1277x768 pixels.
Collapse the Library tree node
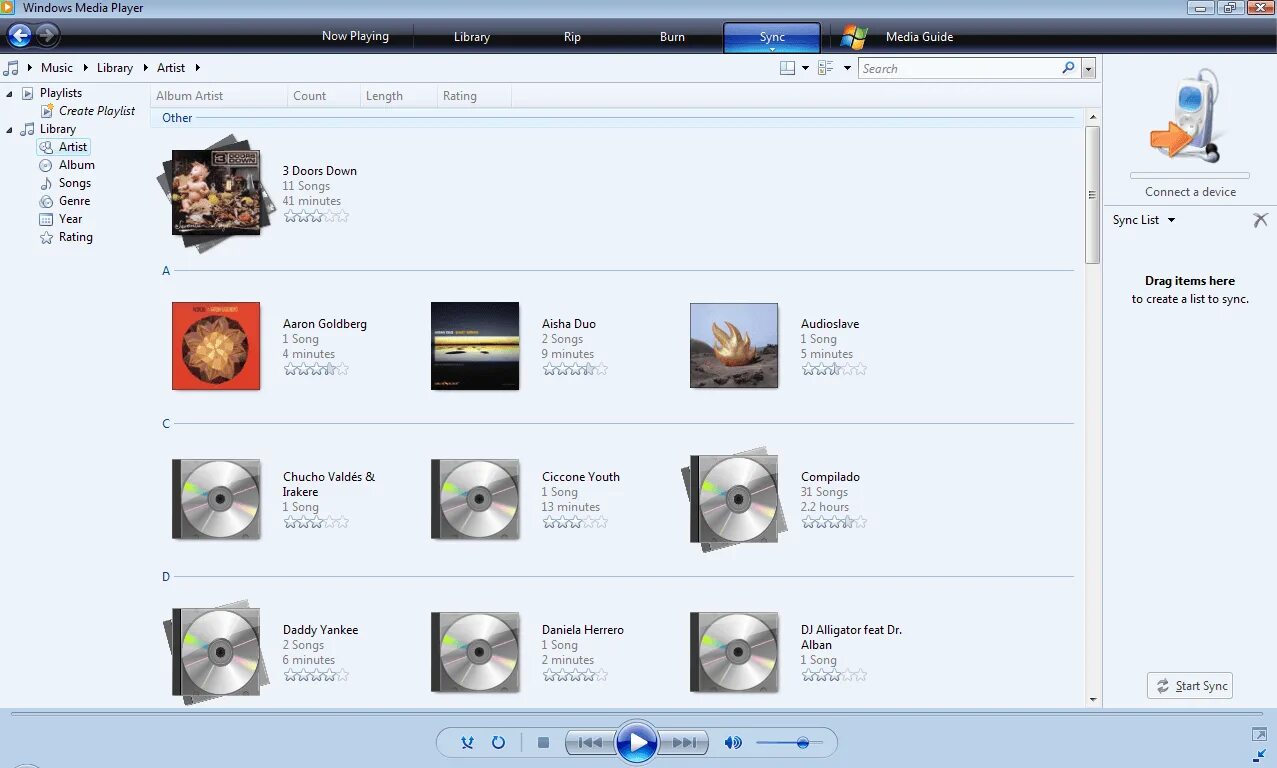click(x=10, y=129)
